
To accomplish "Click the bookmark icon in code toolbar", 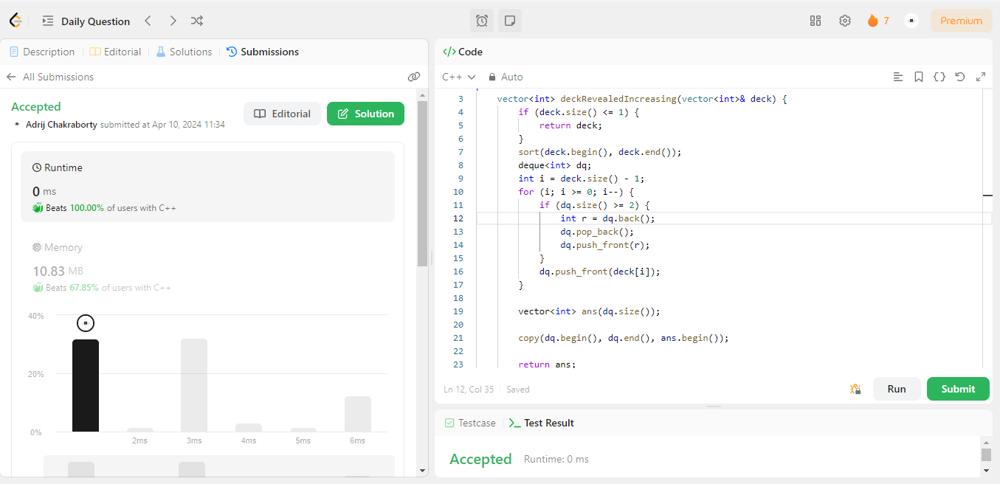I will [x=918, y=77].
